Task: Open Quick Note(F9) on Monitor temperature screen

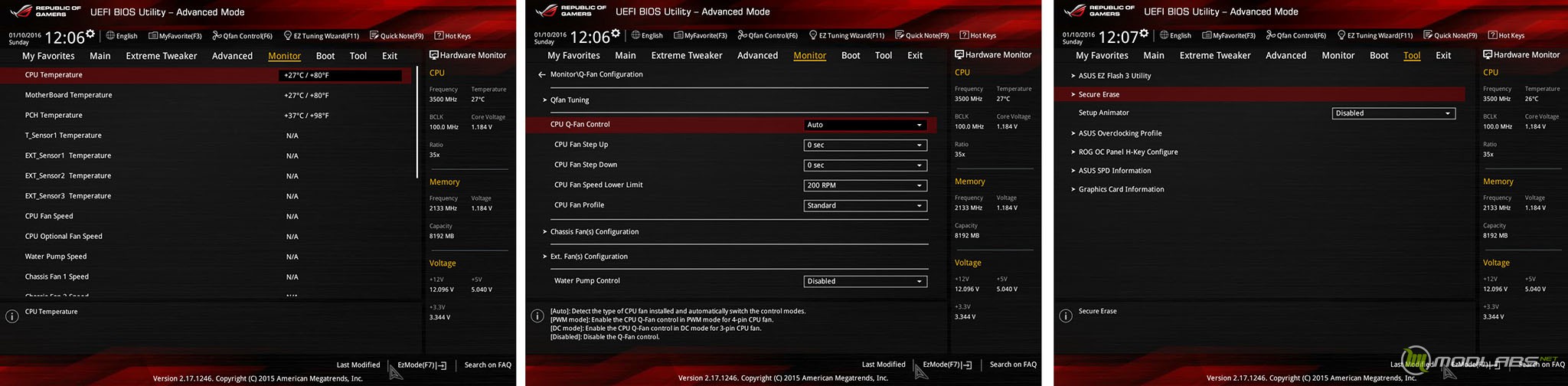Action: [x=397, y=35]
